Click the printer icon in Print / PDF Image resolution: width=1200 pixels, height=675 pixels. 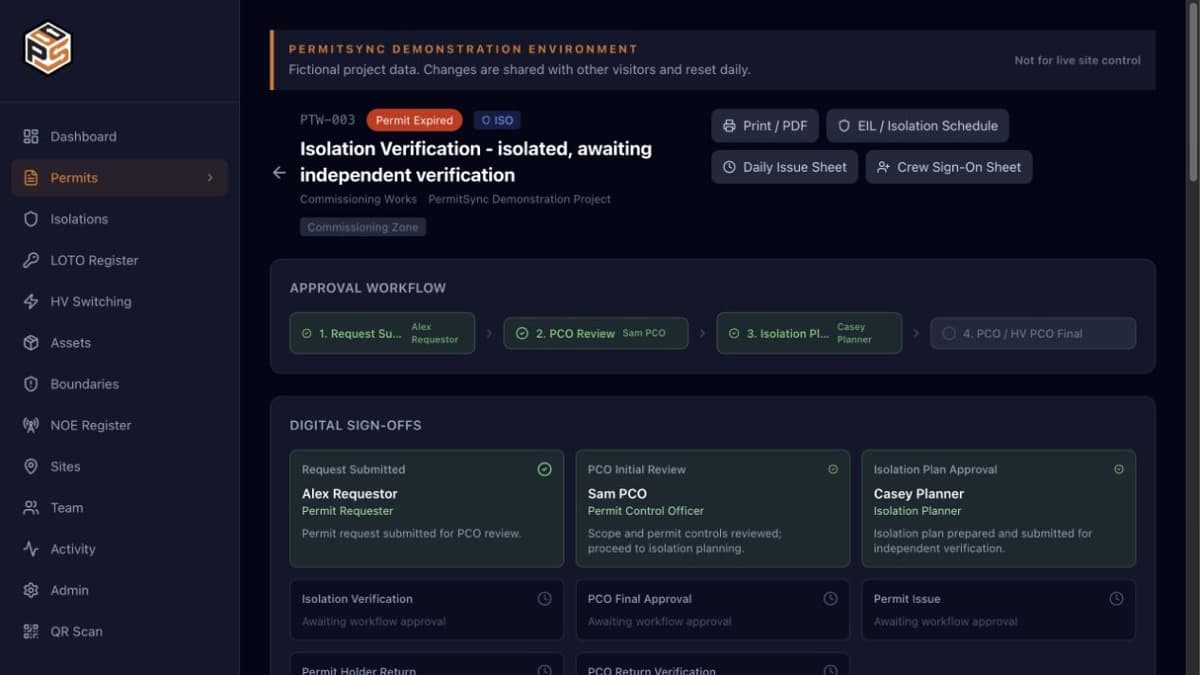pos(729,126)
